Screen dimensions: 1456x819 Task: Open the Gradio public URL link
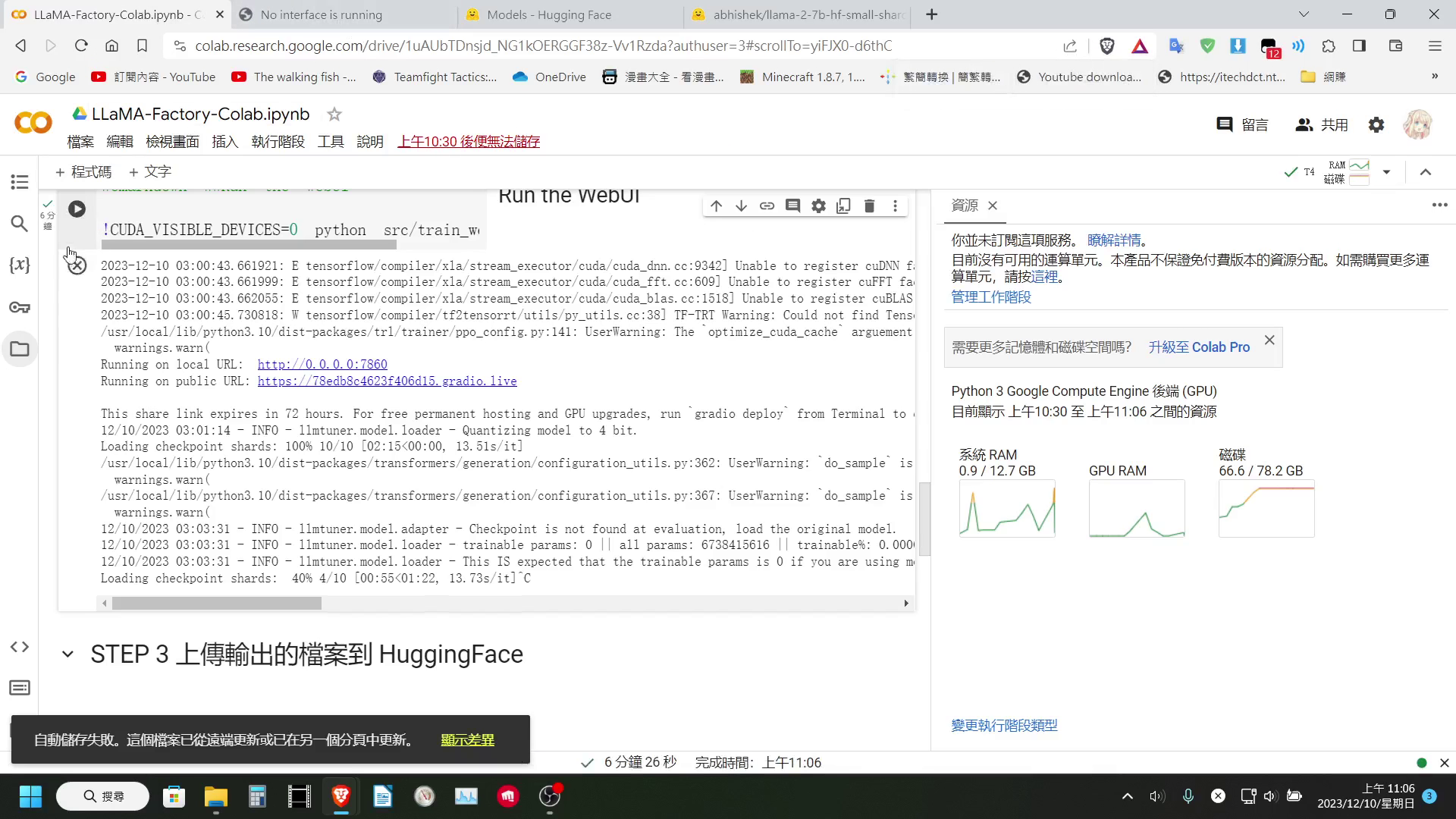coord(388,381)
